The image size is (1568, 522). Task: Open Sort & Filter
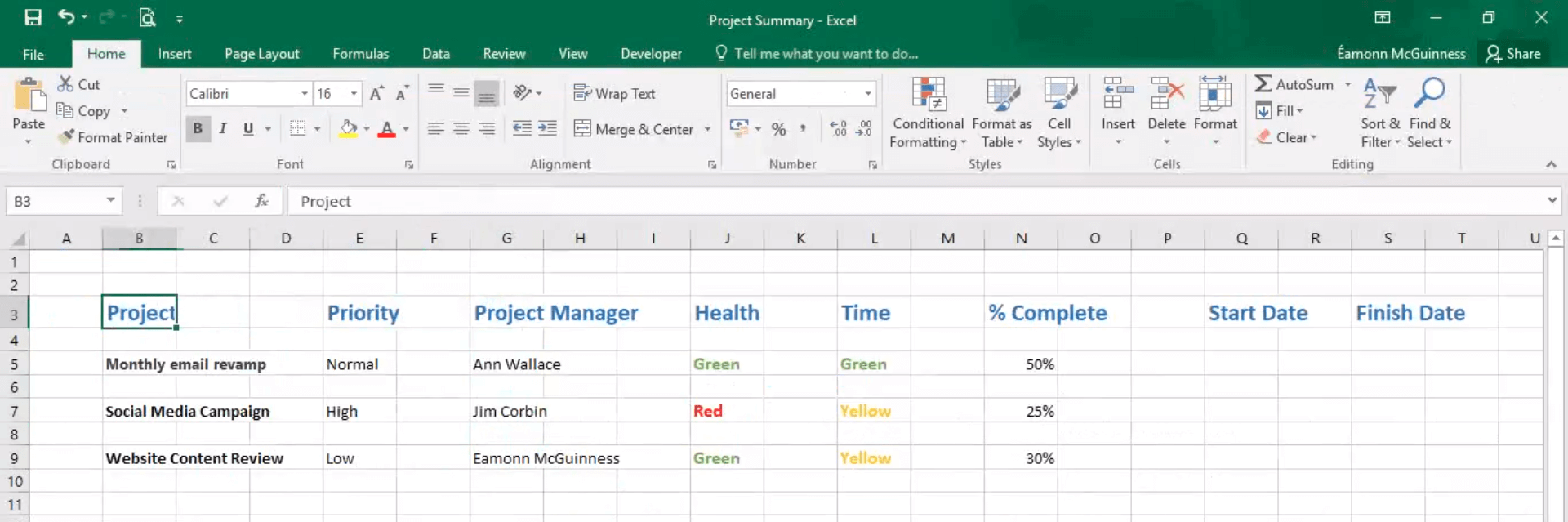coord(1380,113)
